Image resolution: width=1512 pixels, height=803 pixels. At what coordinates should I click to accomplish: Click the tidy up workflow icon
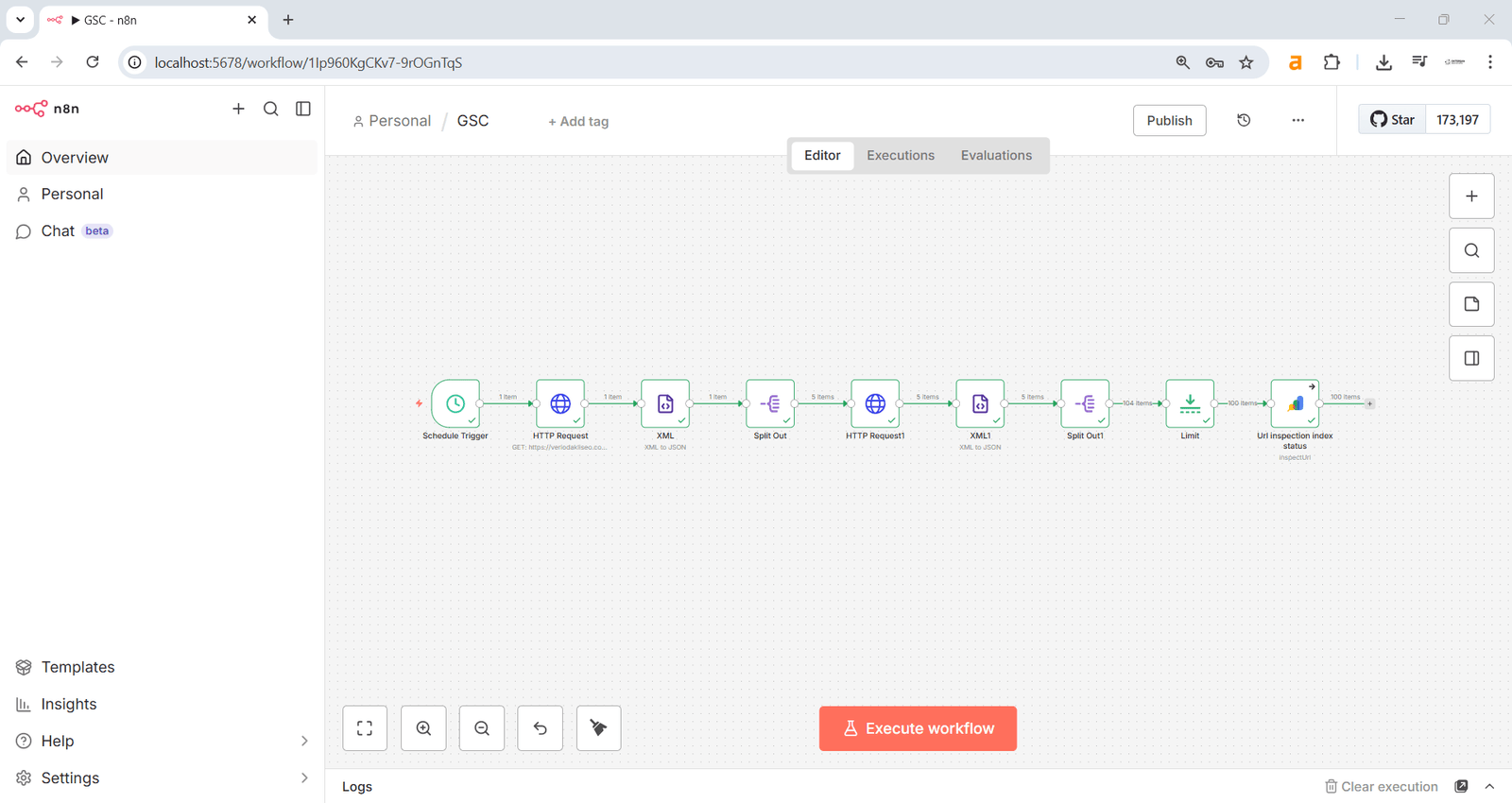coord(598,728)
